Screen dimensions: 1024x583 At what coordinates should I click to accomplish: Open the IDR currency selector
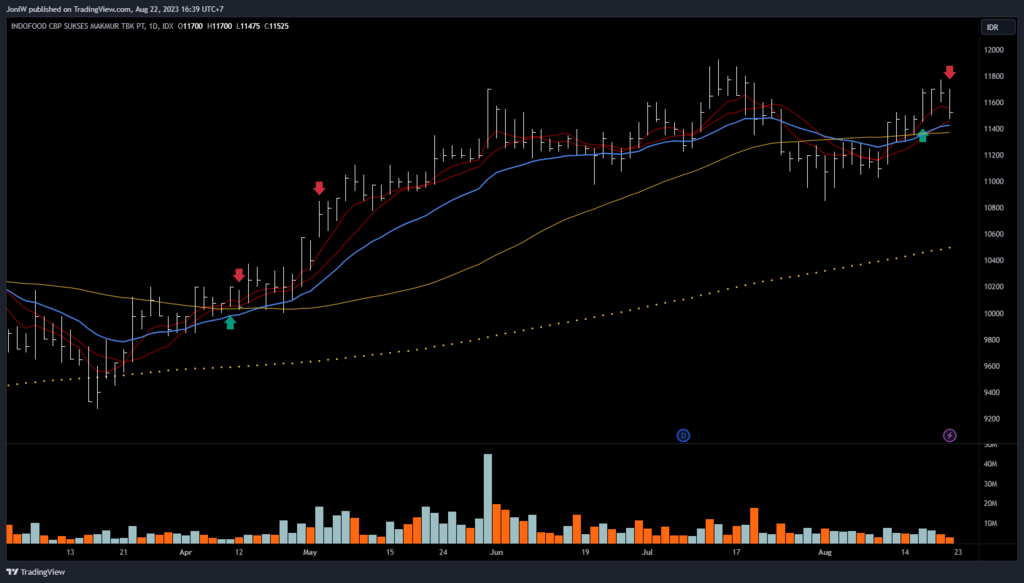pos(992,27)
